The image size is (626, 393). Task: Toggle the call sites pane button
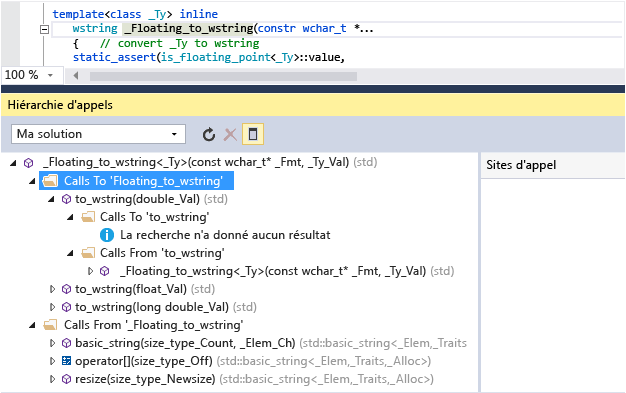coord(253,134)
